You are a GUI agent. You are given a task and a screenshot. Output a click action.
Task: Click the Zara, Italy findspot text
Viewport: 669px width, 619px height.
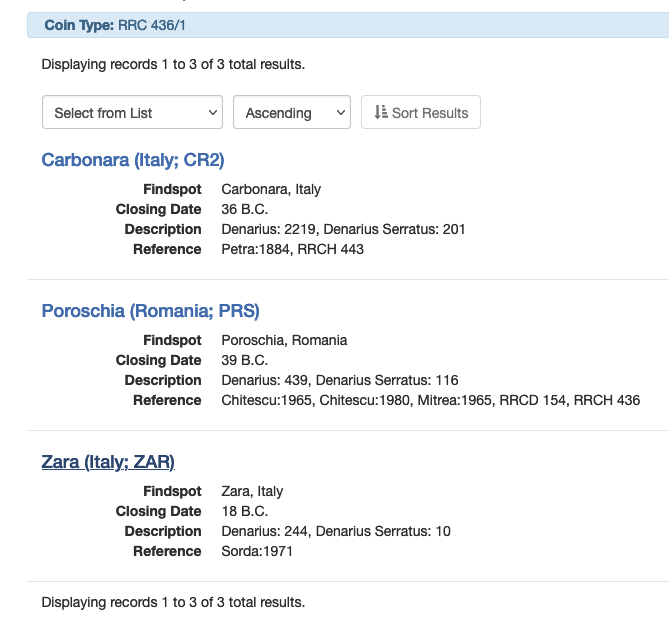click(252, 491)
